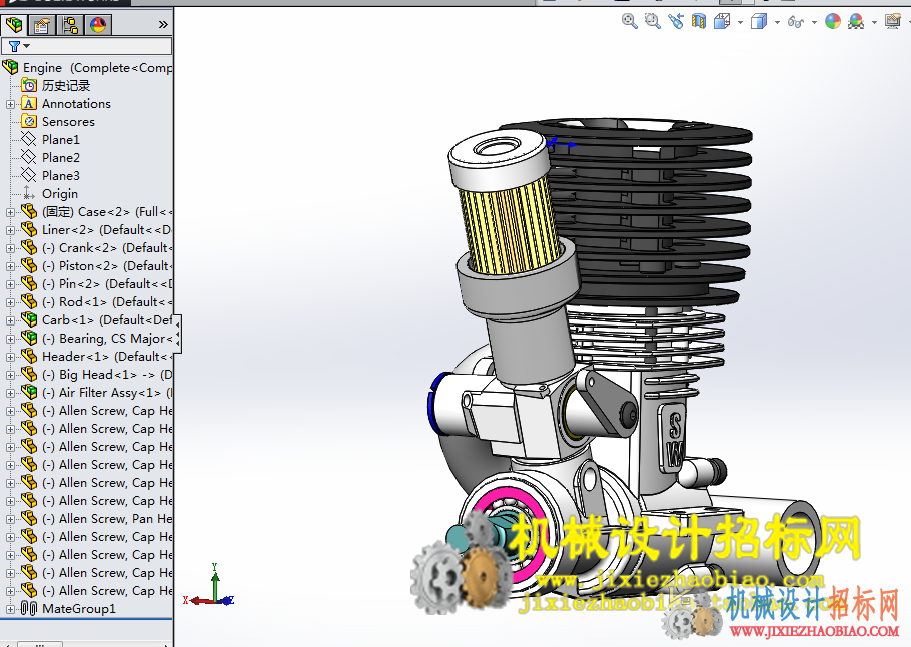Select the Allen Screw, Pan He component
The height and width of the screenshot is (647, 911).
click(96, 519)
